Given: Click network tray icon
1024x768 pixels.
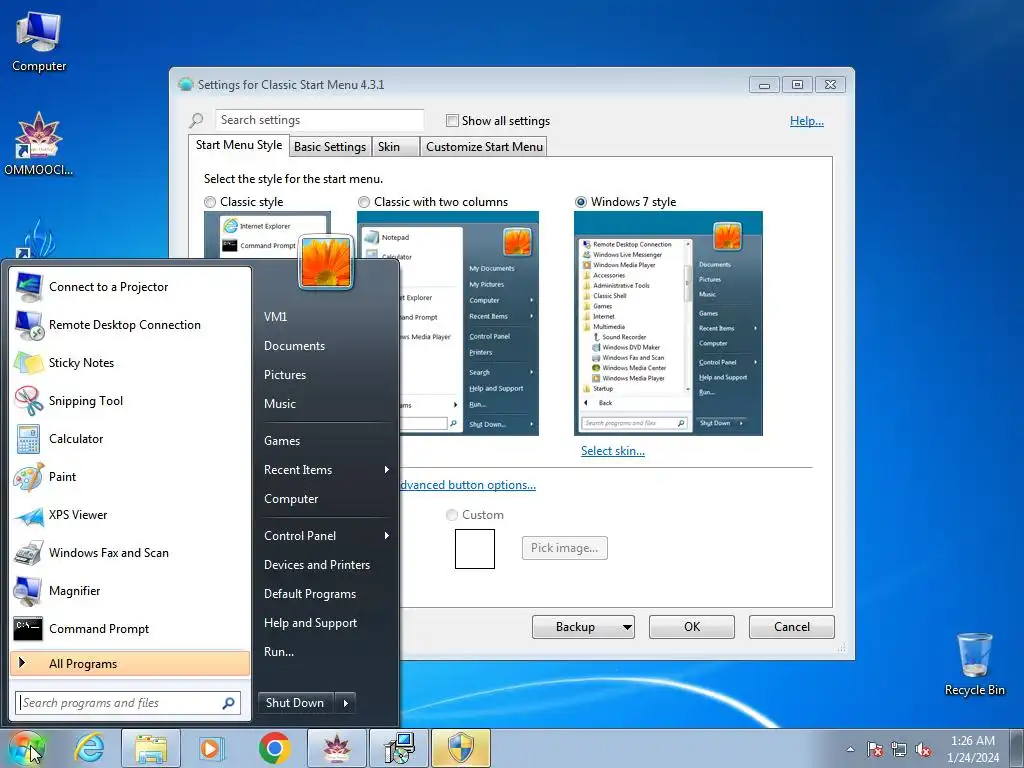Looking at the screenshot, I should [x=899, y=750].
